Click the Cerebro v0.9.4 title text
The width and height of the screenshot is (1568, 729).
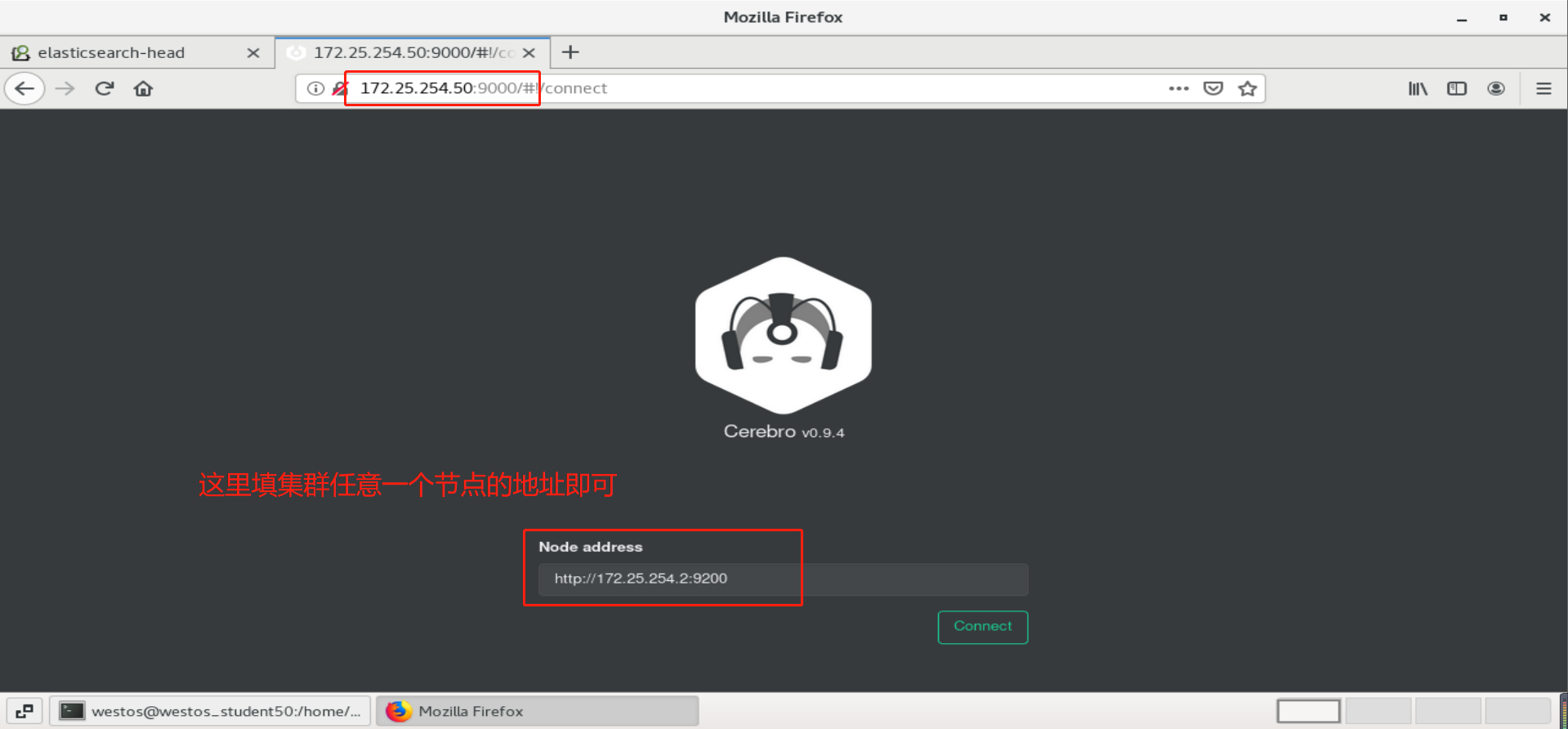click(784, 432)
